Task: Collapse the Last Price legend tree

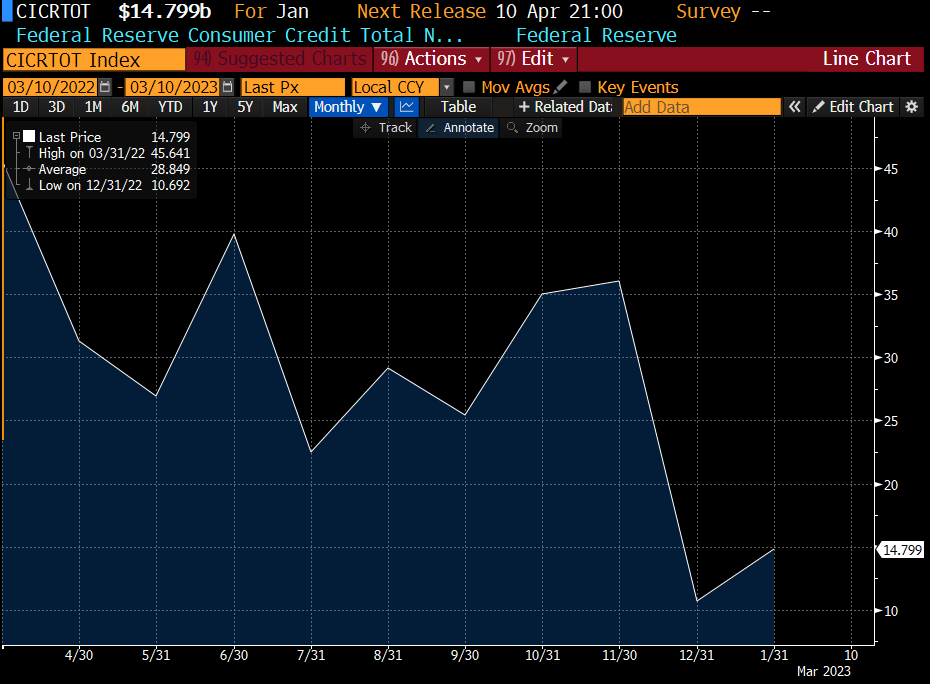Action: coord(16,136)
